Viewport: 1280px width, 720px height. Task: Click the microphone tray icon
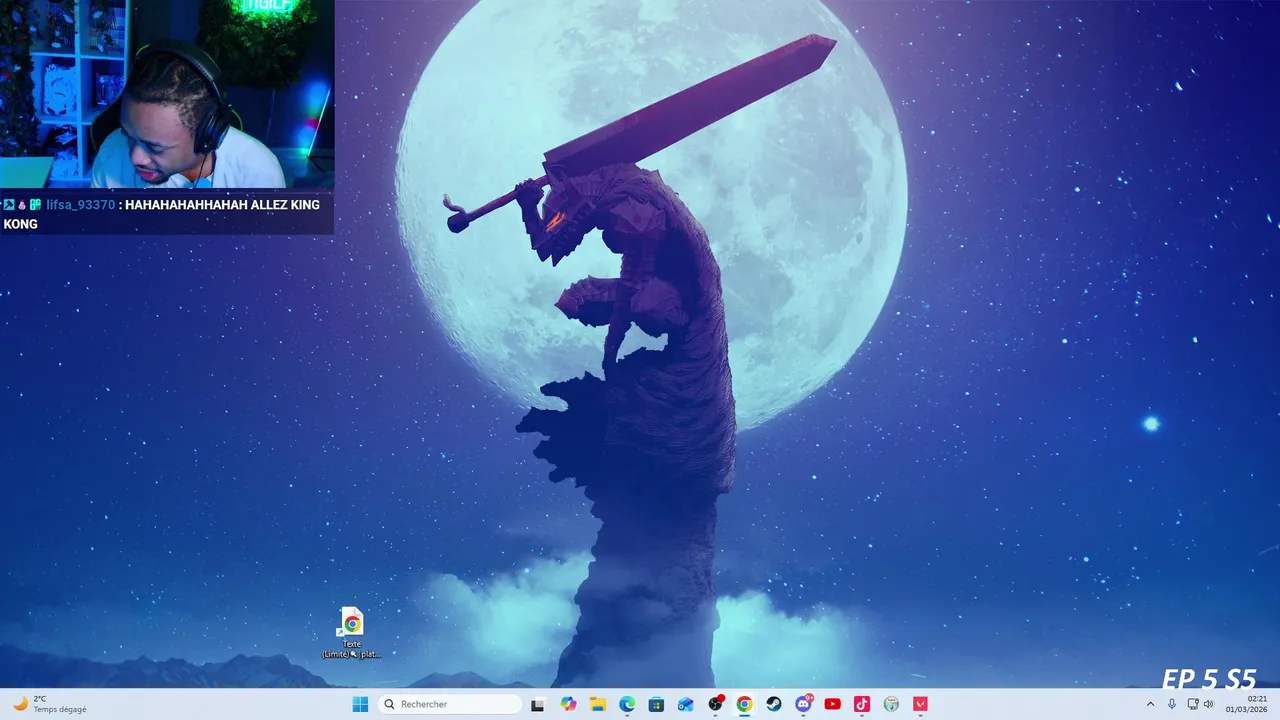[x=1172, y=704]
